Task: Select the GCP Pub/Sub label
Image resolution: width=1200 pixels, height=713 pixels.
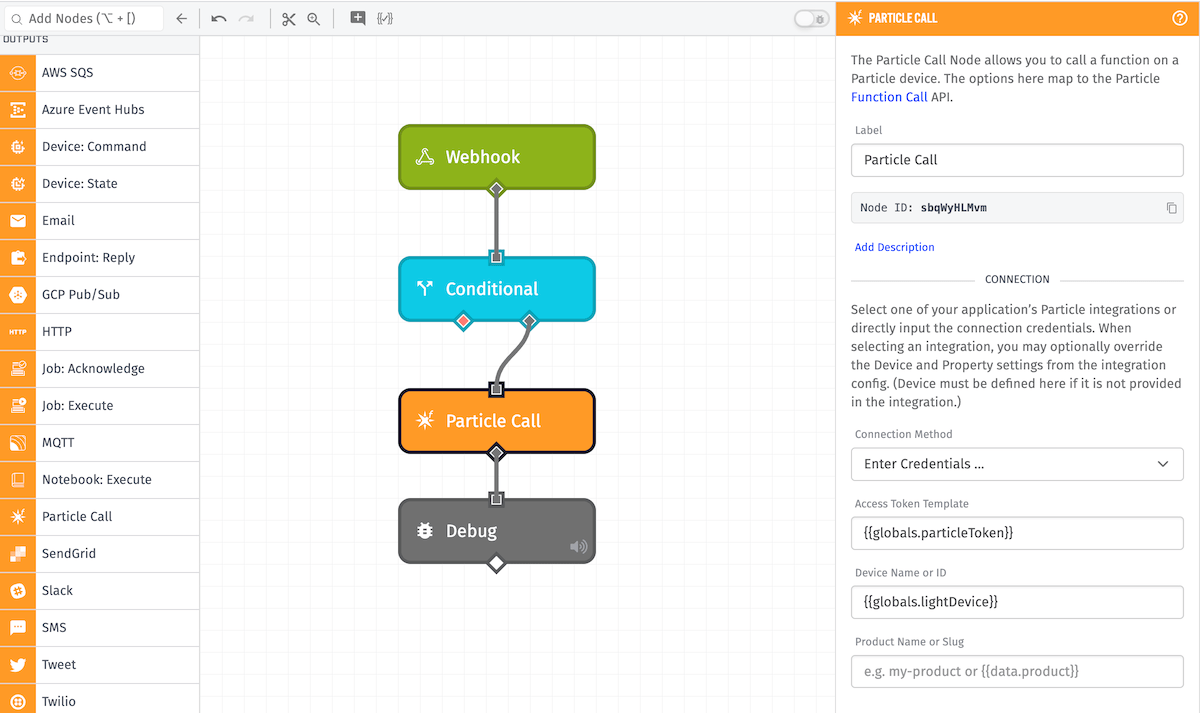Action: [81, 295]
